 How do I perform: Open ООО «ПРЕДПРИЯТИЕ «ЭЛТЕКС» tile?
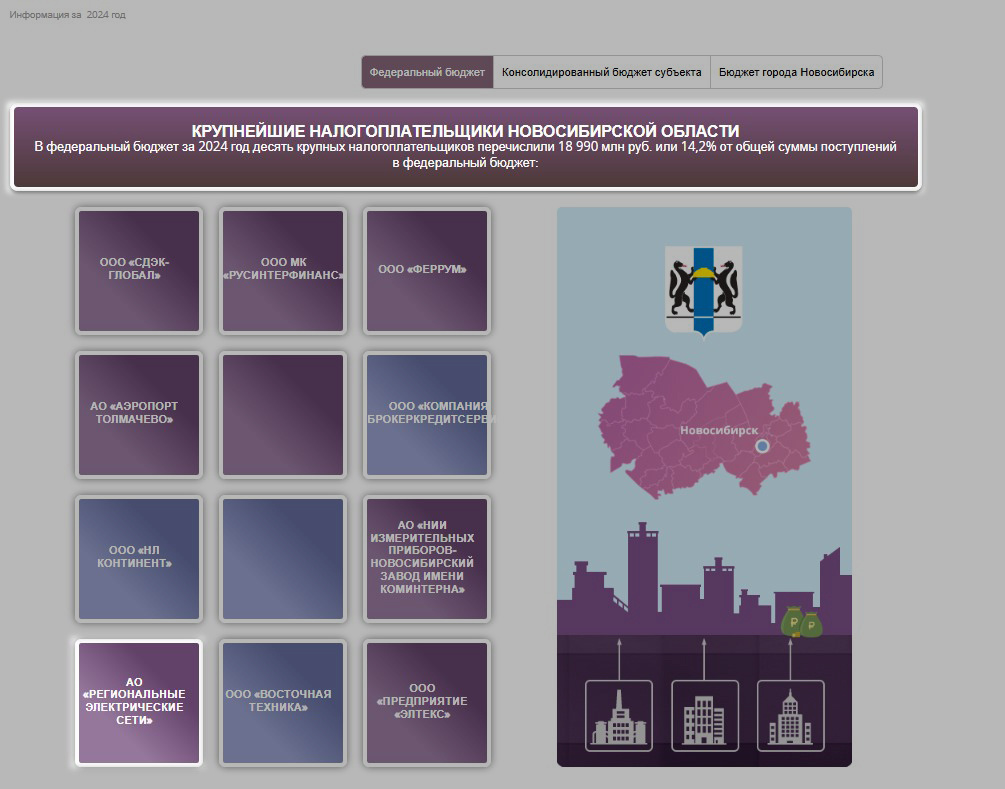point(427,702)
